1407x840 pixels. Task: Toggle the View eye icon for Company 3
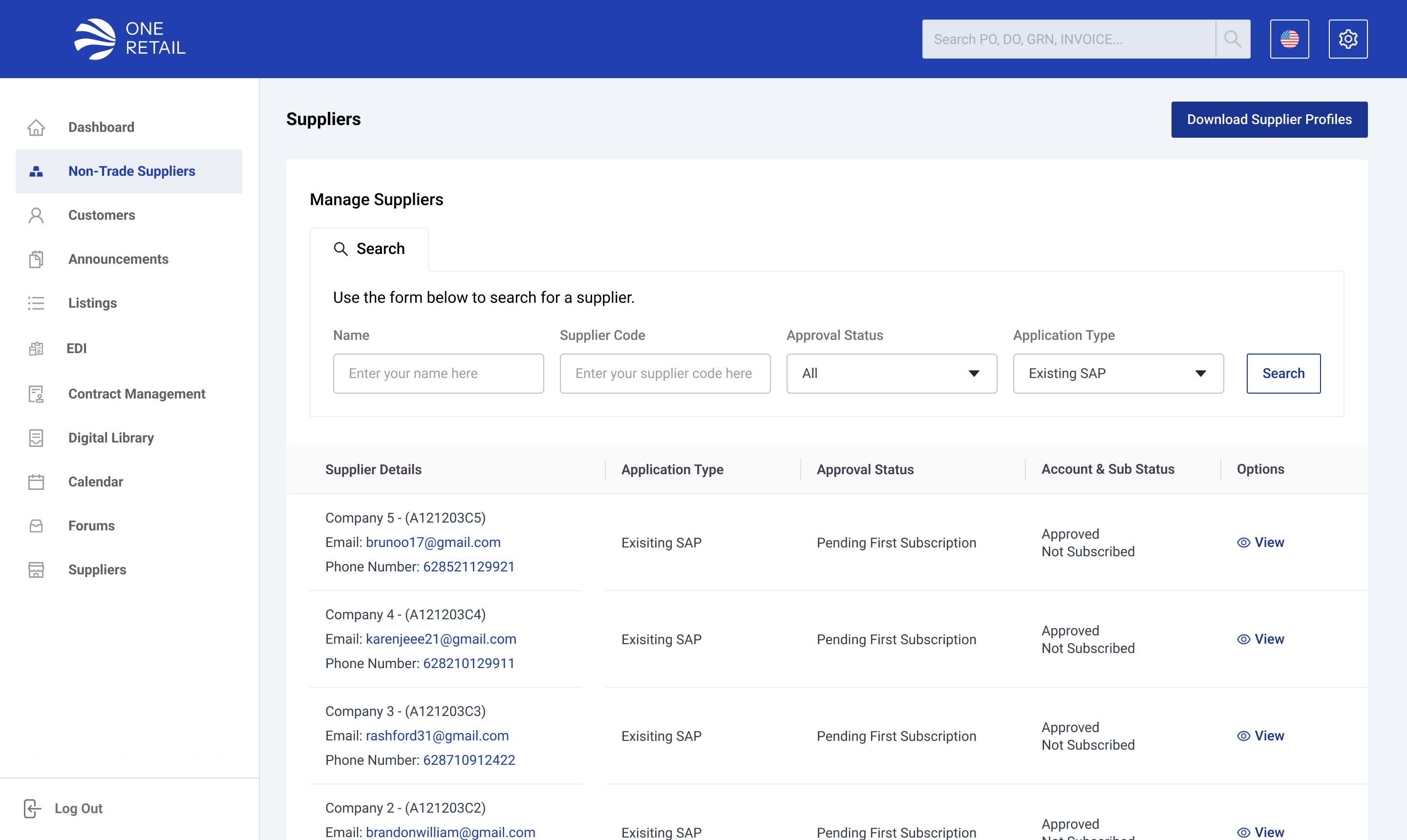pos(1243,736)
